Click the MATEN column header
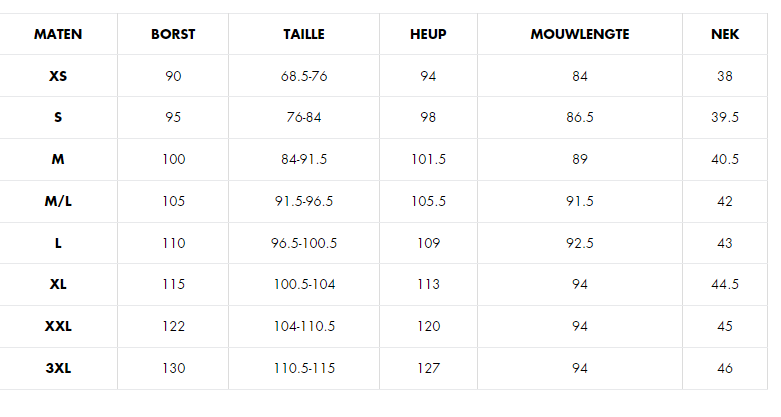This screenshot has height=417, width=781. (x=58, y=34)
